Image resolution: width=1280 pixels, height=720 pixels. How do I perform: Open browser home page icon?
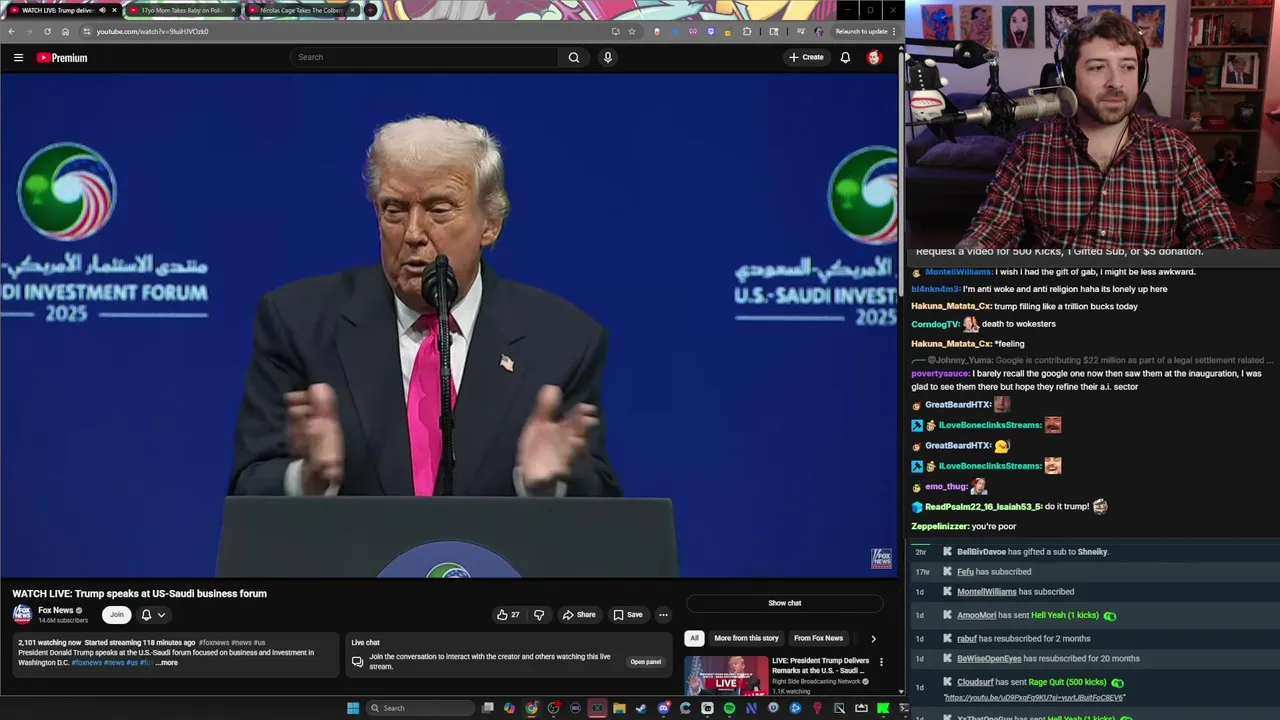[66, 31]
